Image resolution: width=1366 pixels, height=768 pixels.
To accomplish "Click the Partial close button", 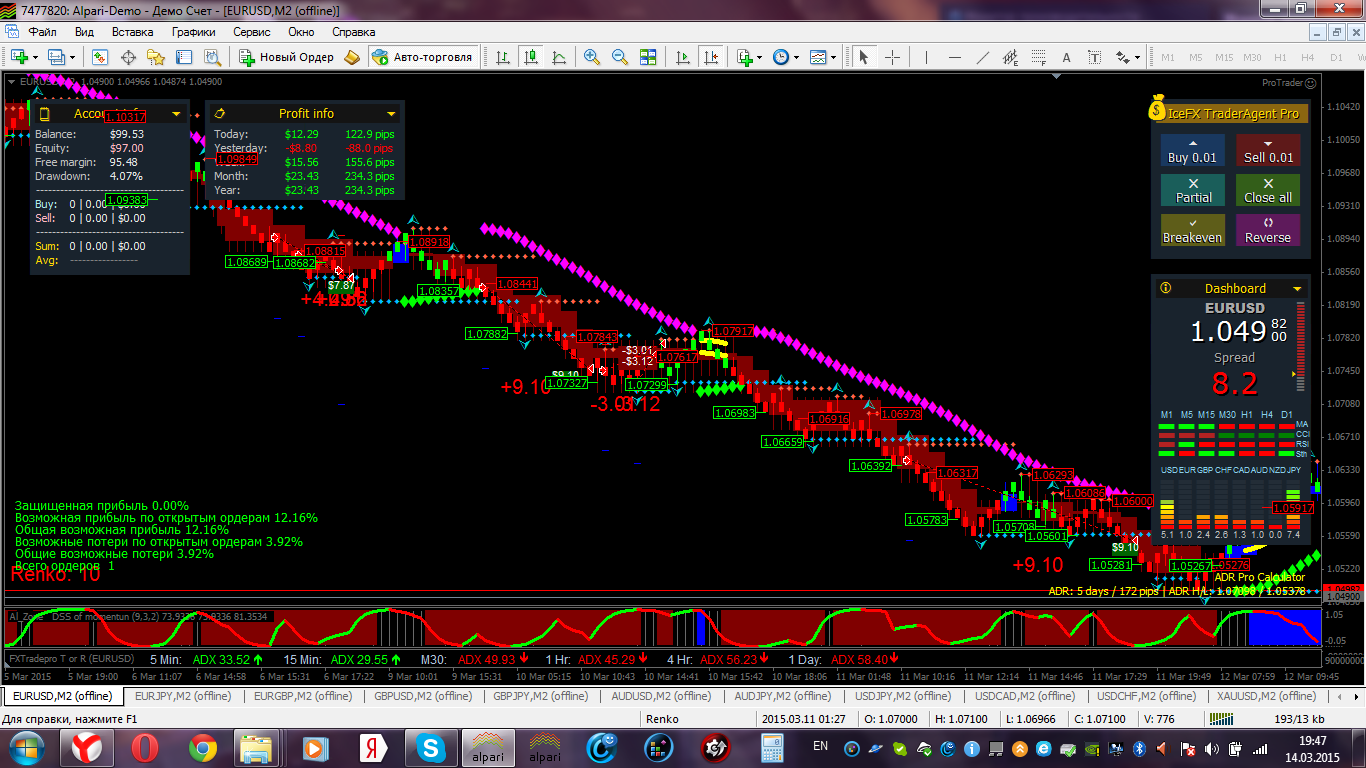I will [x=1193, y=190].
